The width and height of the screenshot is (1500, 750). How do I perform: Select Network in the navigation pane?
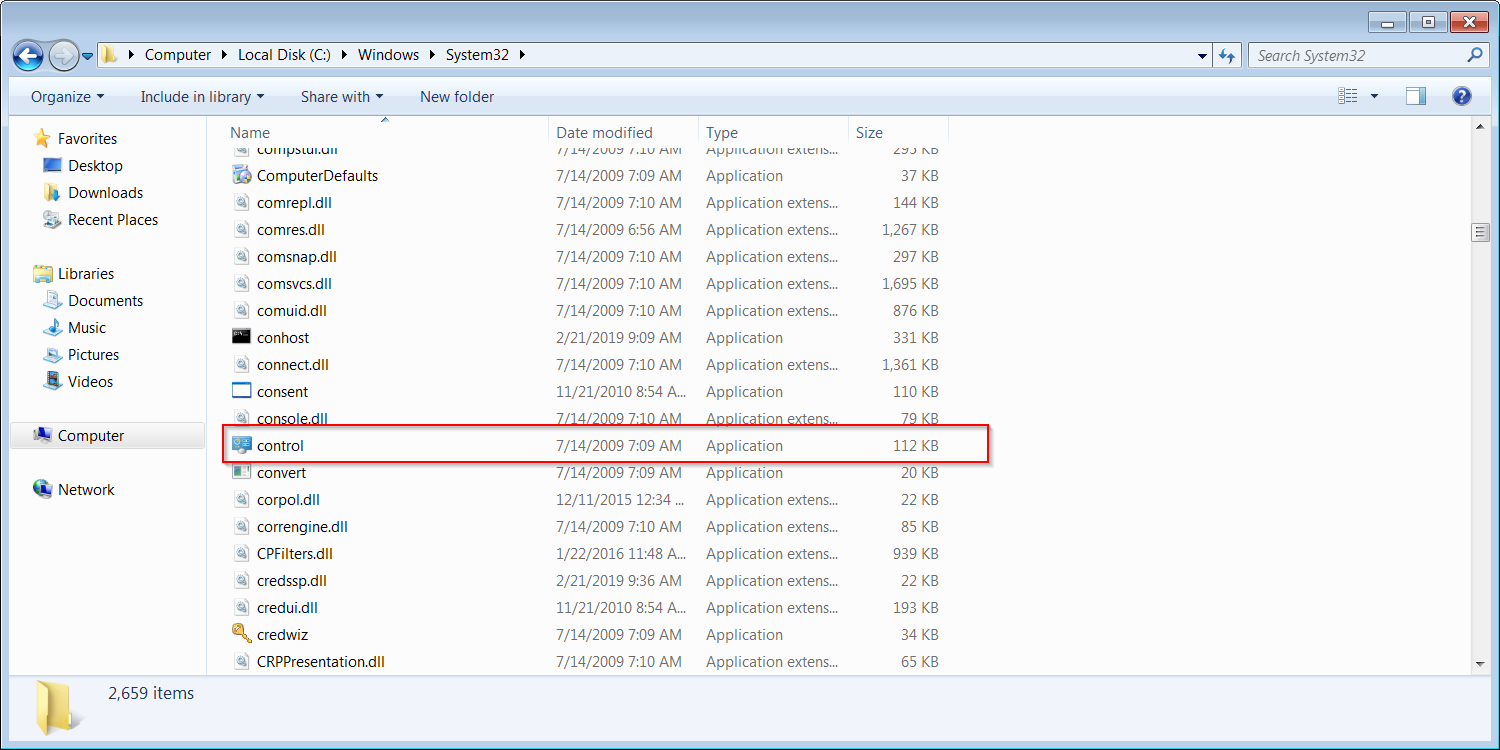click(86, 490)
